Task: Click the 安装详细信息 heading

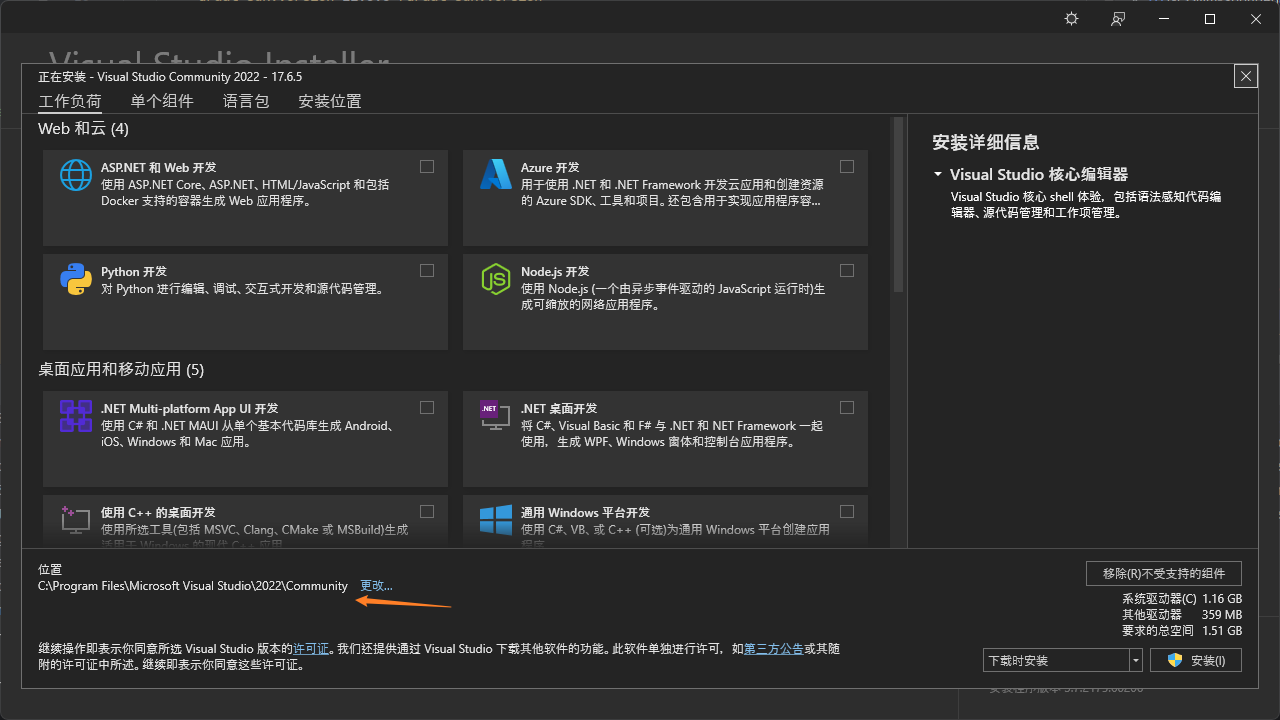Action: 986,143
